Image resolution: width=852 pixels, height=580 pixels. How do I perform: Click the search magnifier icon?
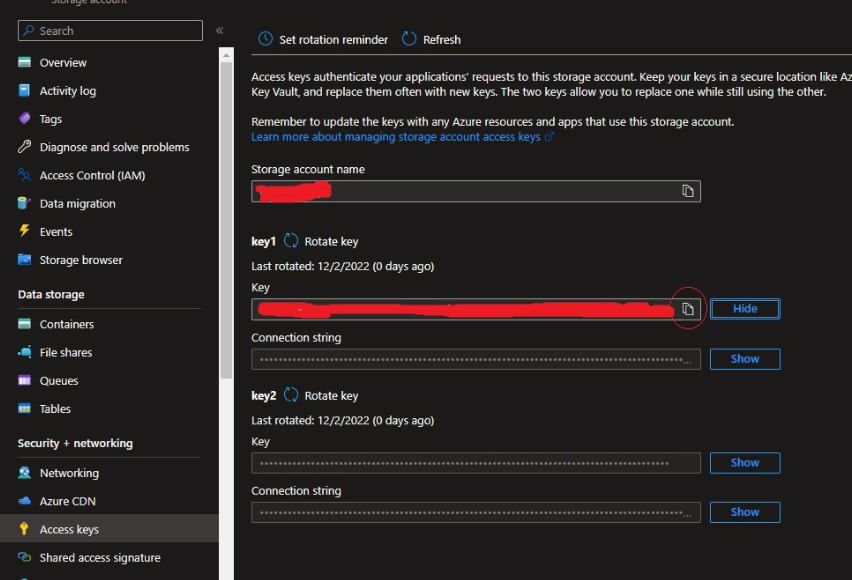(x=29, y=30)
